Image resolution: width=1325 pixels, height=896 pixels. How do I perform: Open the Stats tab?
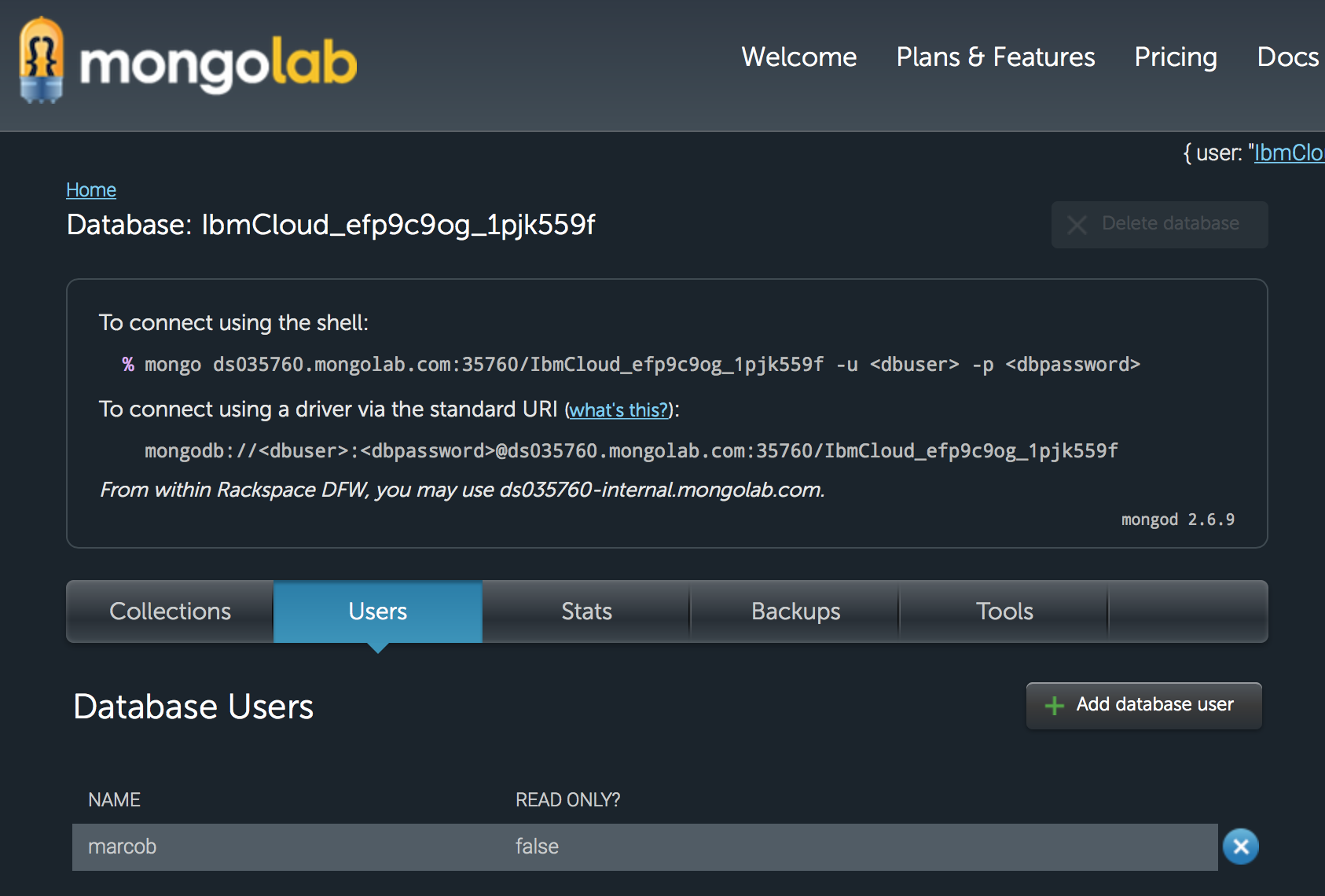[586, 611]
